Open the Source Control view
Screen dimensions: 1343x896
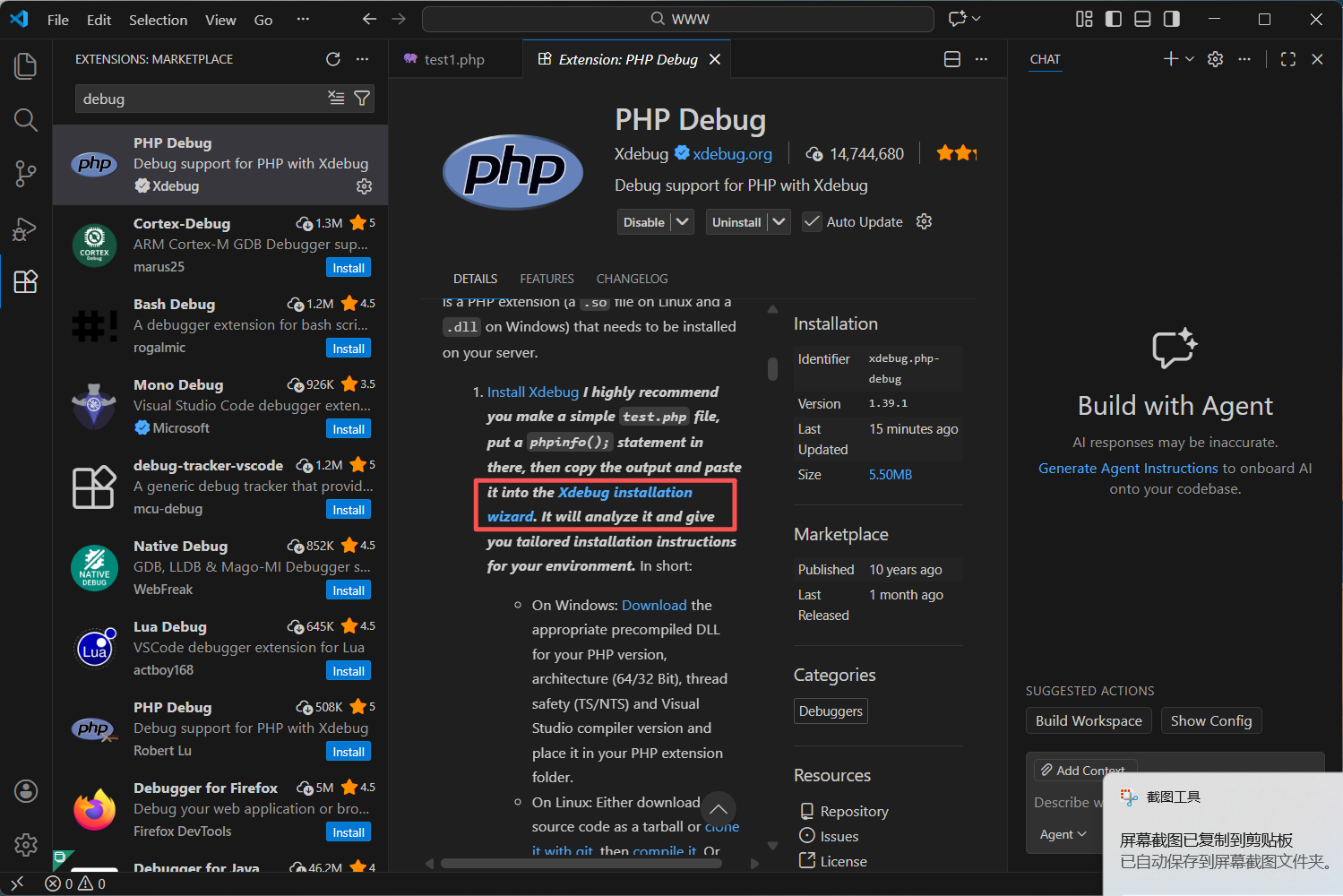coord(26,174)
